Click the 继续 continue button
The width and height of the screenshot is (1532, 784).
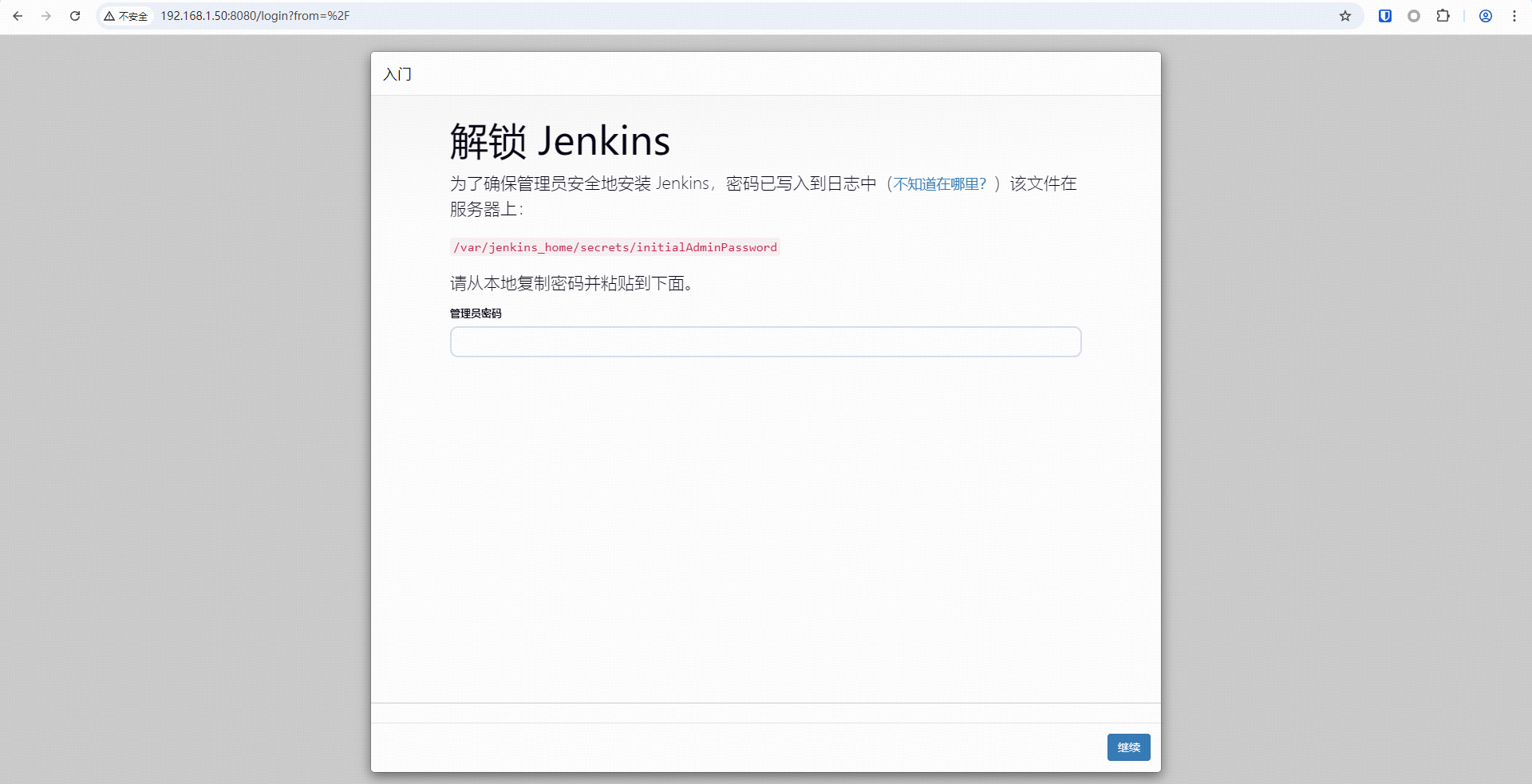(x=1129, y=747)
